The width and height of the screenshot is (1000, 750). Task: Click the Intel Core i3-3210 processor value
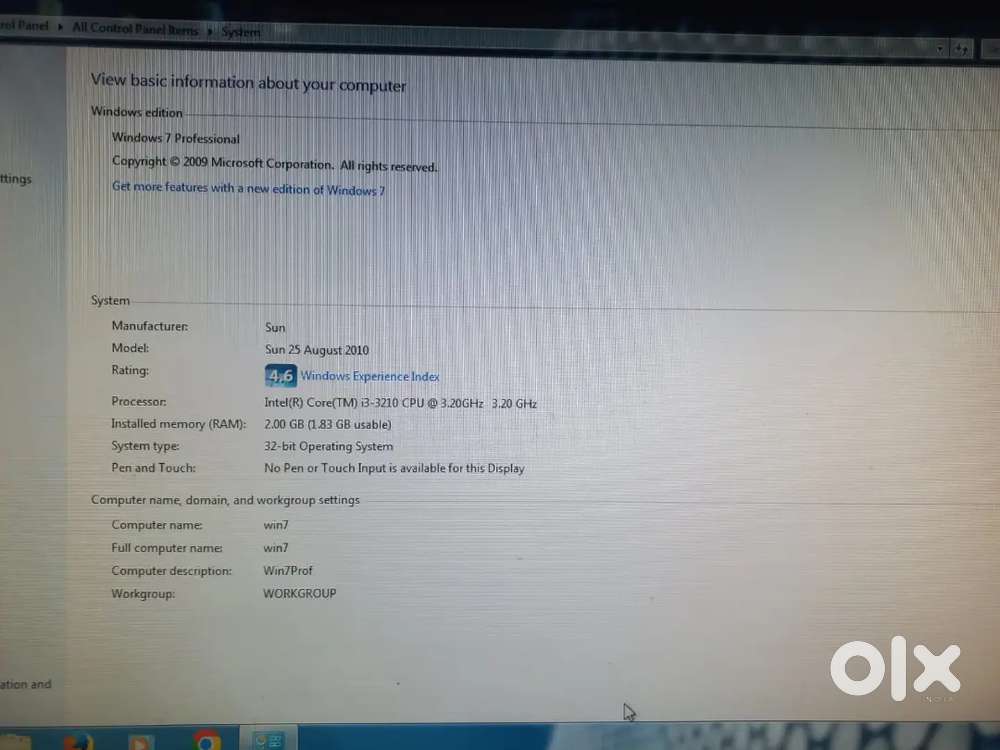coord(401,403)
